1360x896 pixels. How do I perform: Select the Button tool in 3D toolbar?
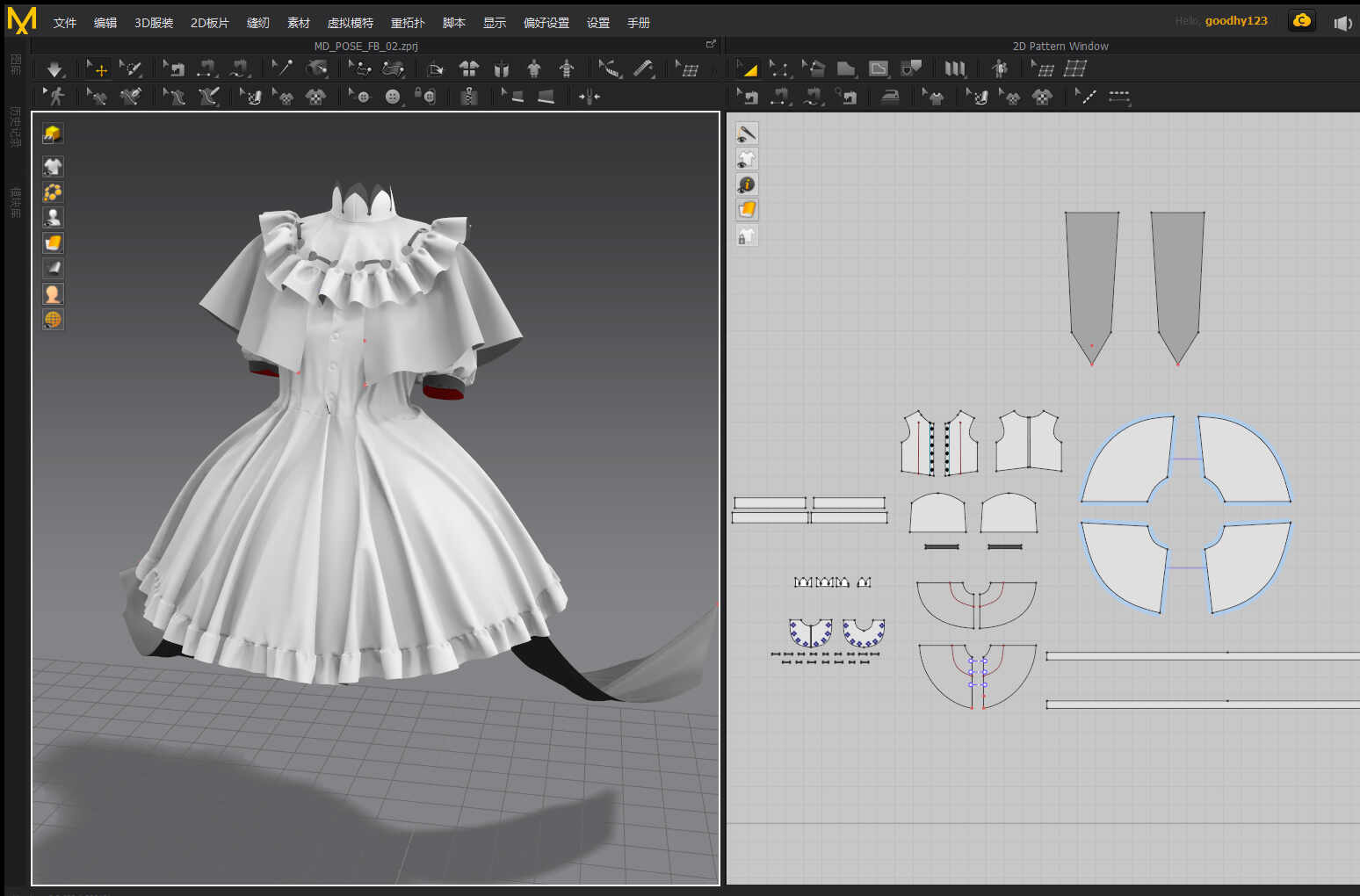[x=360, y=97]
